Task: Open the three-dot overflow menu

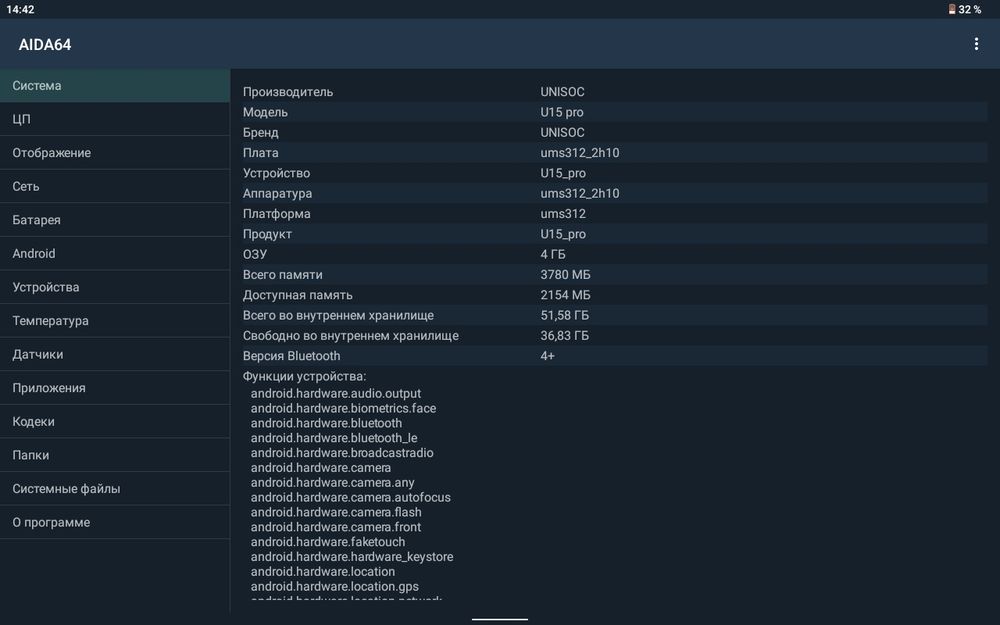Action: click(x=976, y=43)
